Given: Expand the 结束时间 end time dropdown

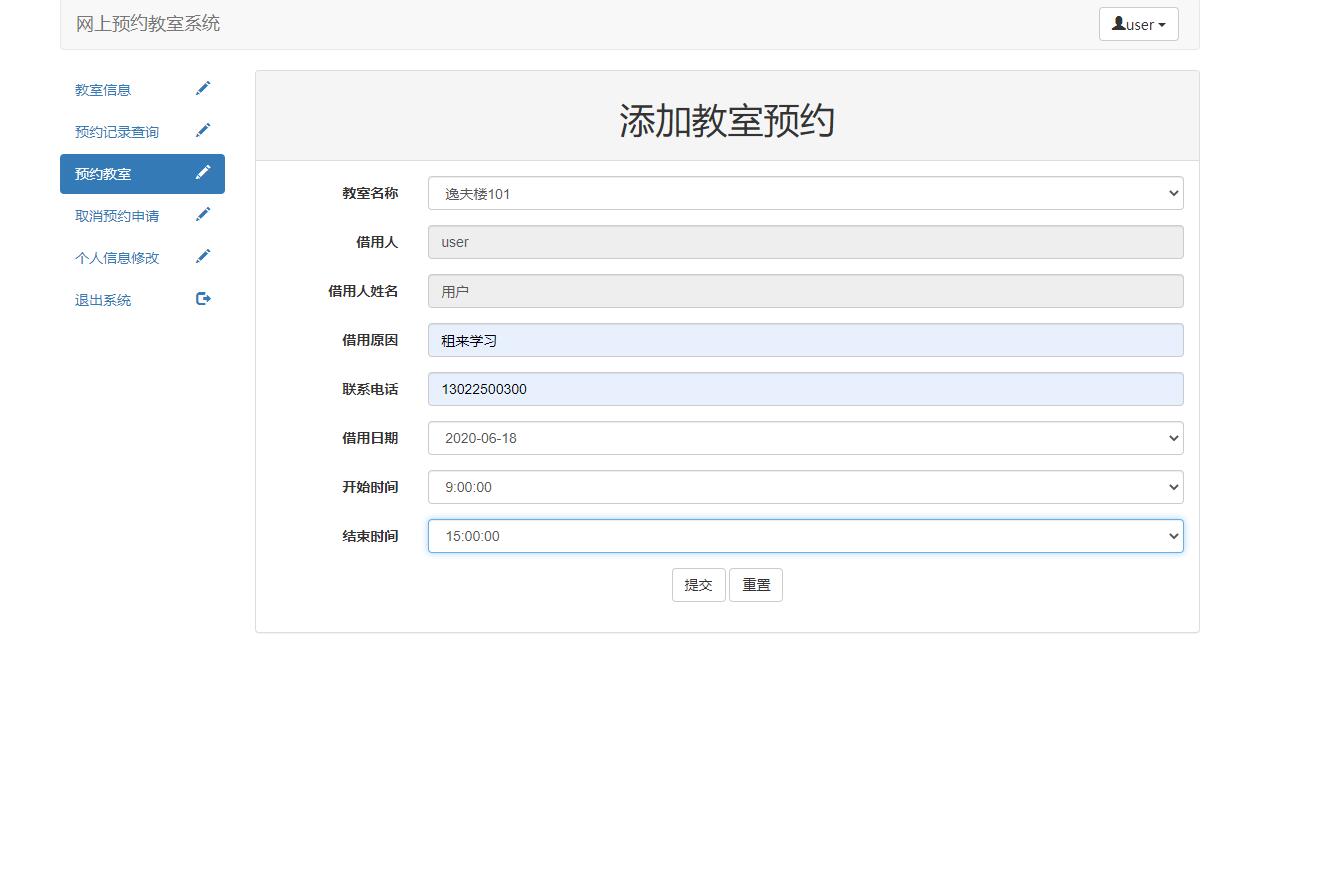Looking at the screenshot, I should (x=1171, y=536).
